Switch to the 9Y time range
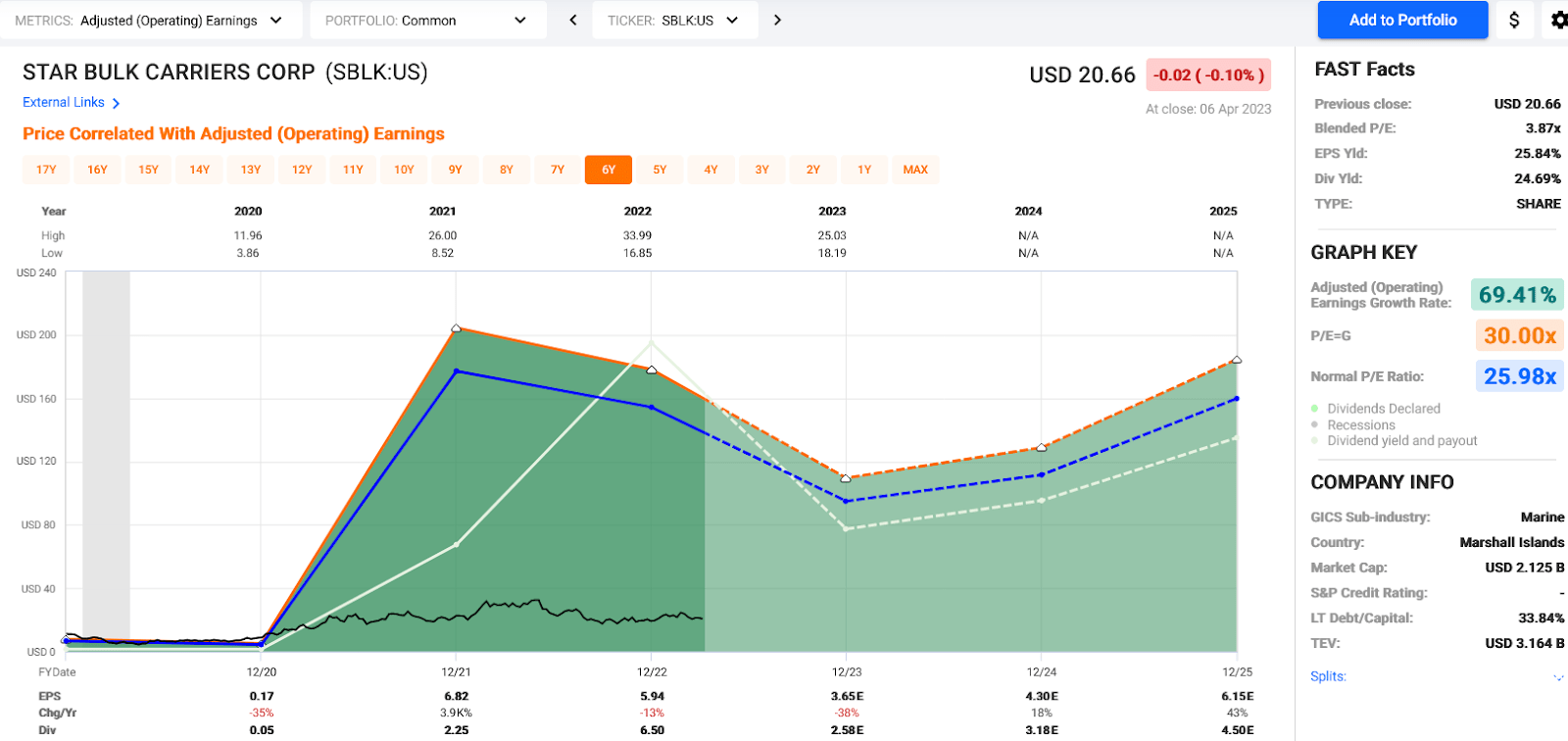The width and height of the screenshot is (1568, 741). click(x=456, y=170)
